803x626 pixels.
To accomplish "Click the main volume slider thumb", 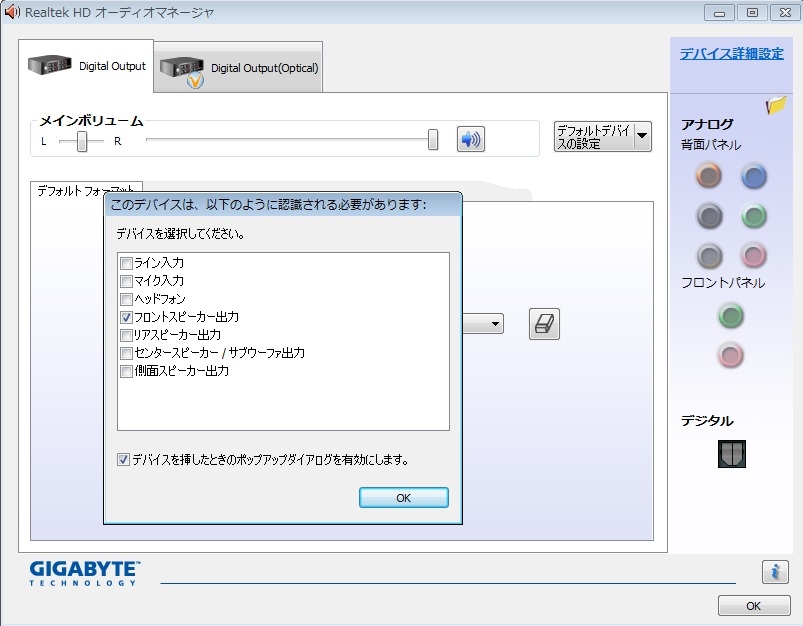I will [x=433, y=139].
